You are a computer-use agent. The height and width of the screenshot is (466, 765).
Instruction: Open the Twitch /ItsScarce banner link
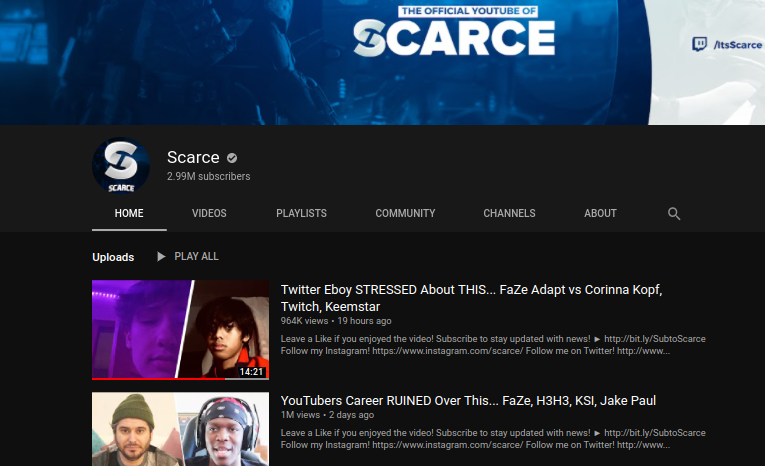[726, 44]
